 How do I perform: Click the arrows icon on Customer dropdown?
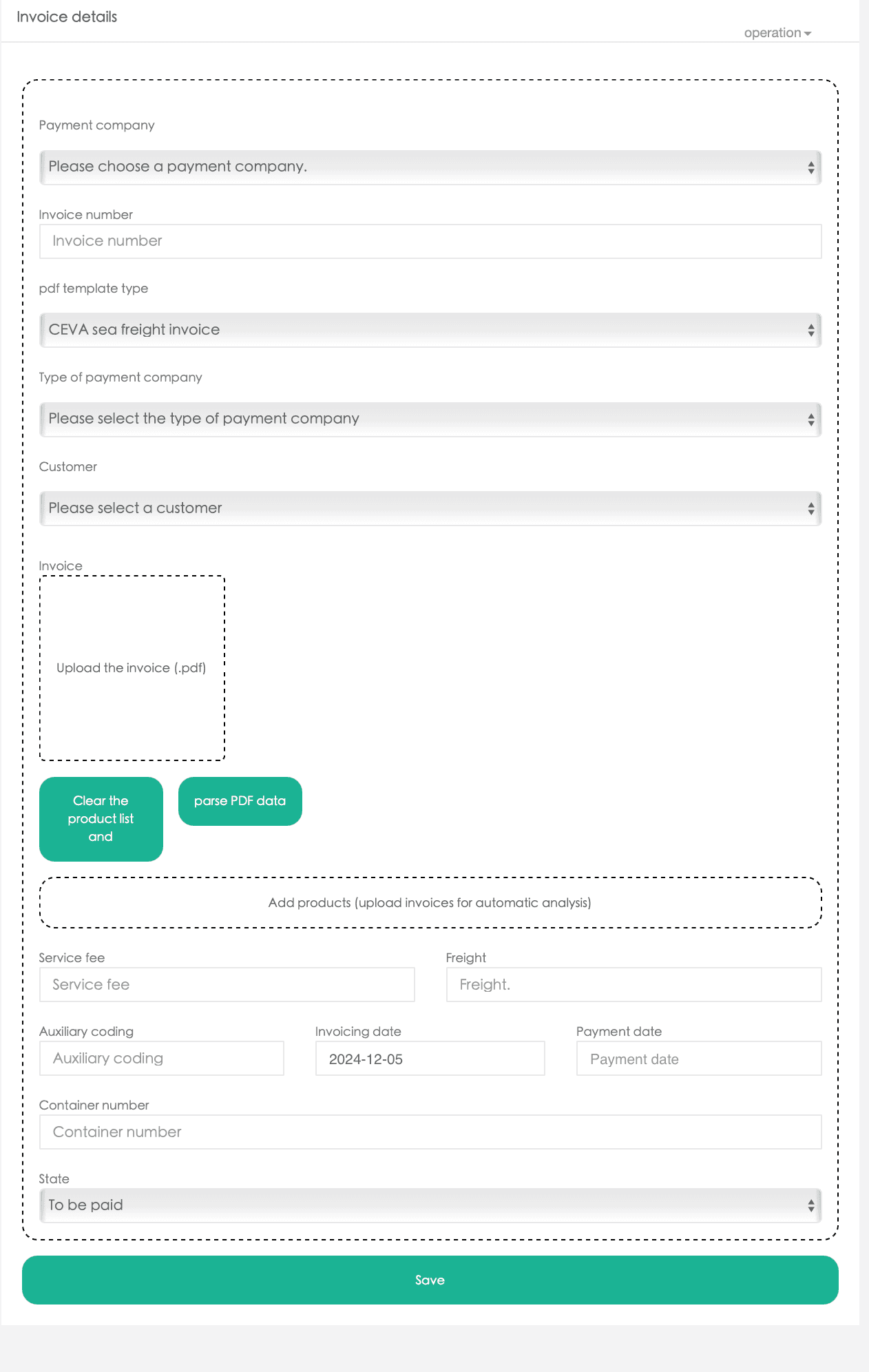[811, 508]
